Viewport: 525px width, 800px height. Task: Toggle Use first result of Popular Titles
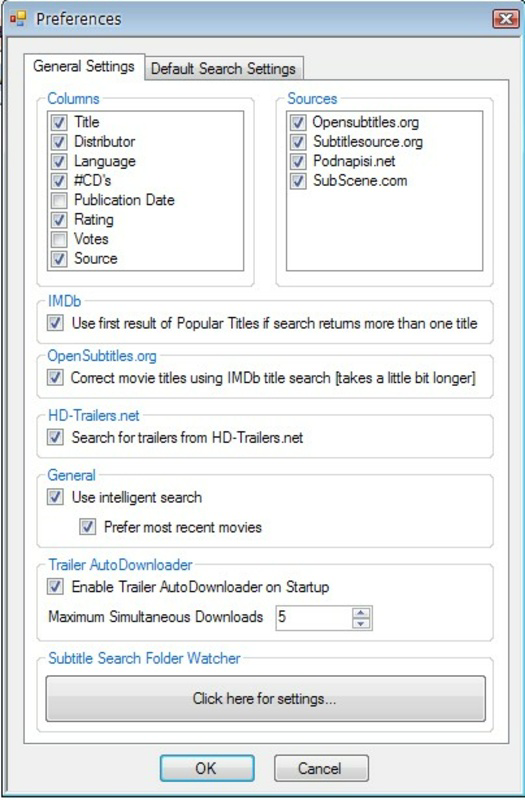[x=55, y=323]
